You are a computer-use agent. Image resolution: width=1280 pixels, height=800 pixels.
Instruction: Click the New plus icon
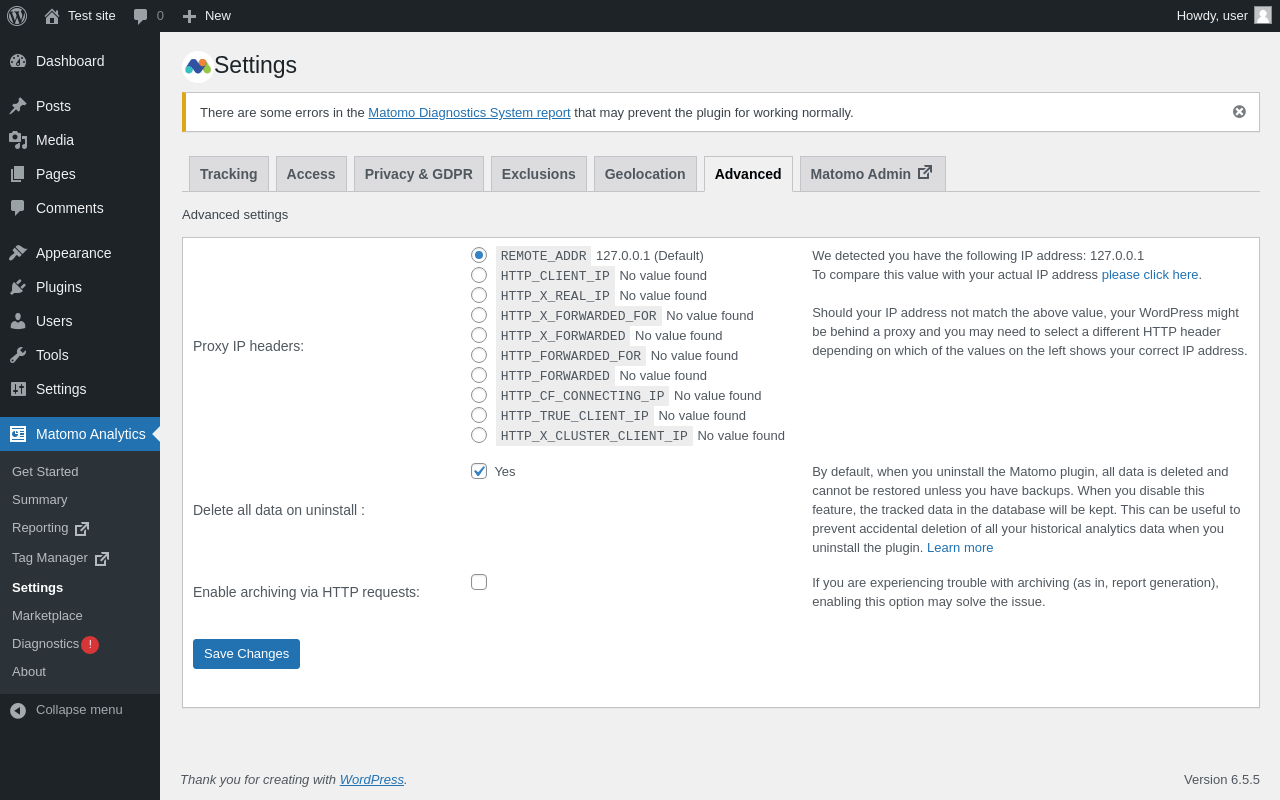point(189,16)
